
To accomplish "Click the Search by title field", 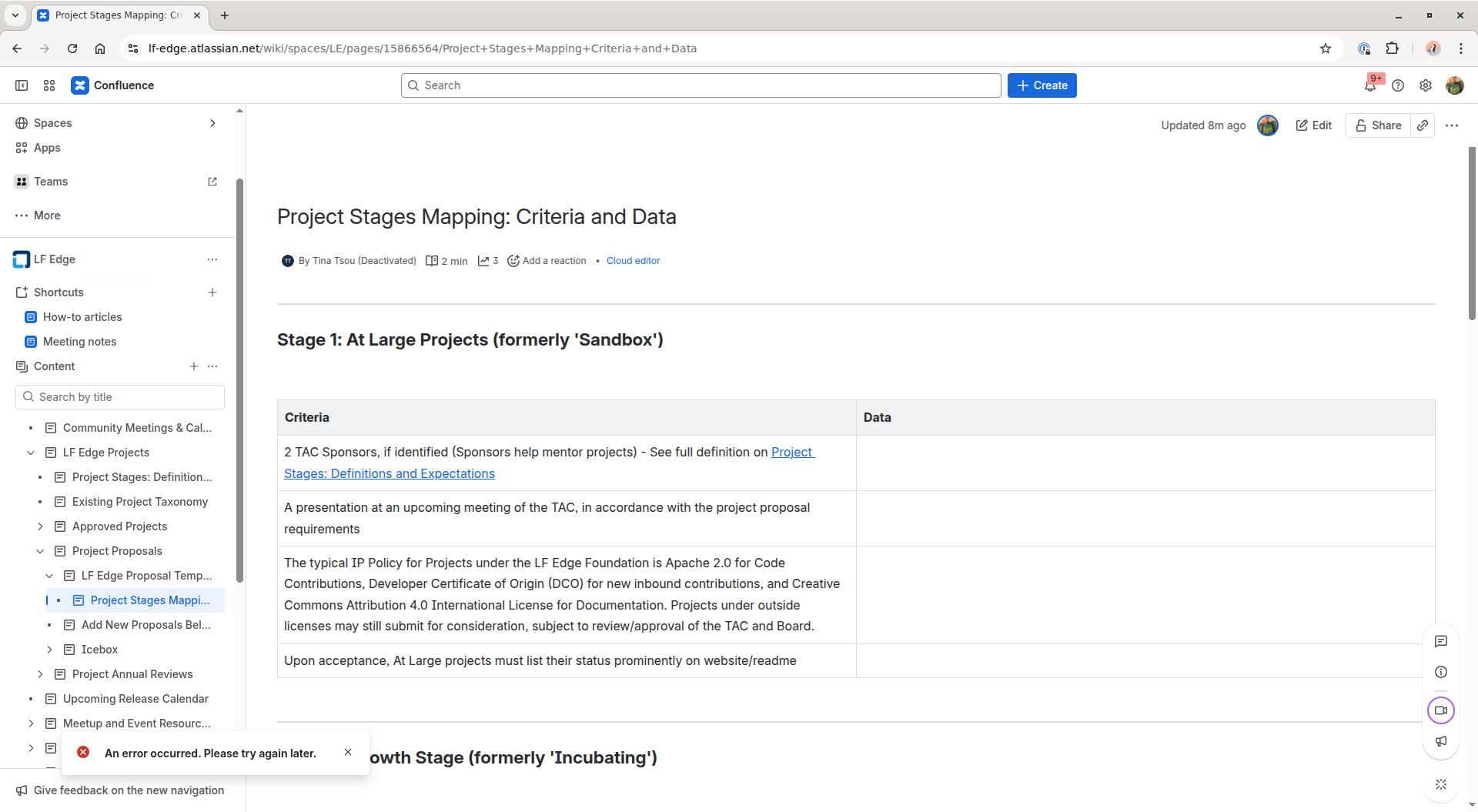I will point(120,397).
